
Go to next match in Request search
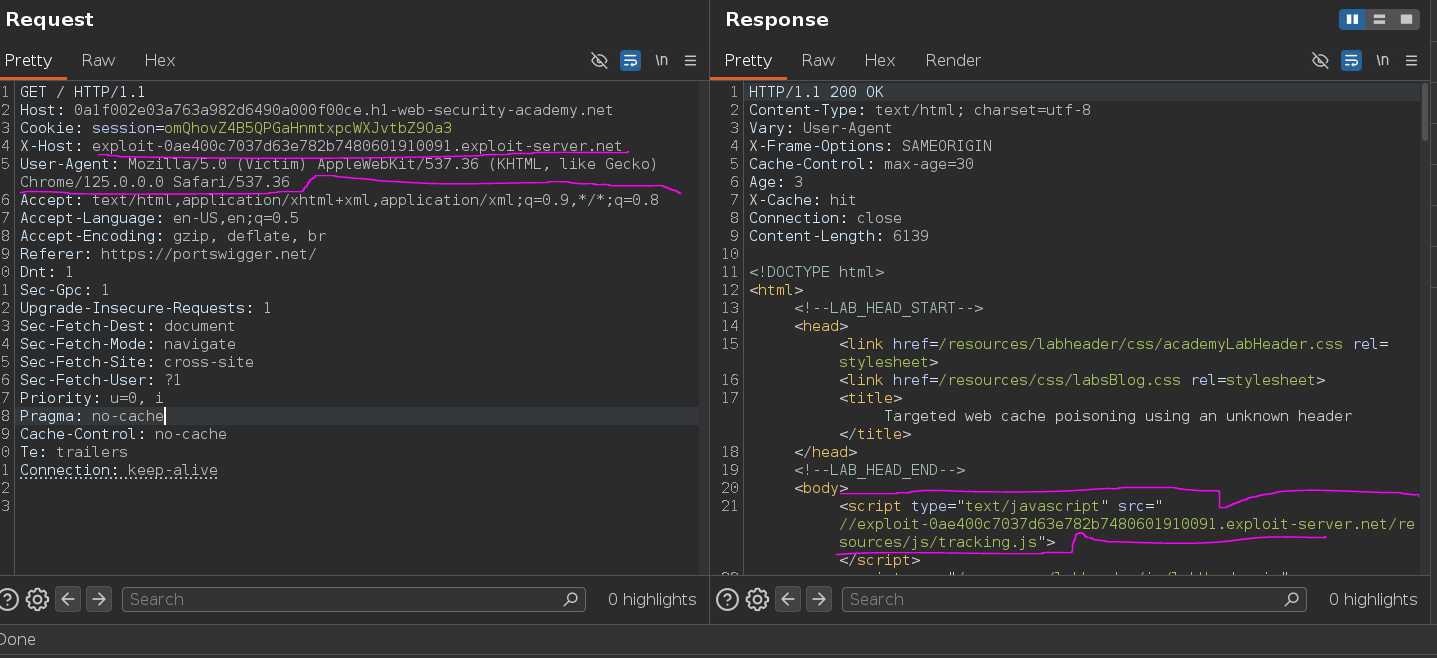coord(98,599)
